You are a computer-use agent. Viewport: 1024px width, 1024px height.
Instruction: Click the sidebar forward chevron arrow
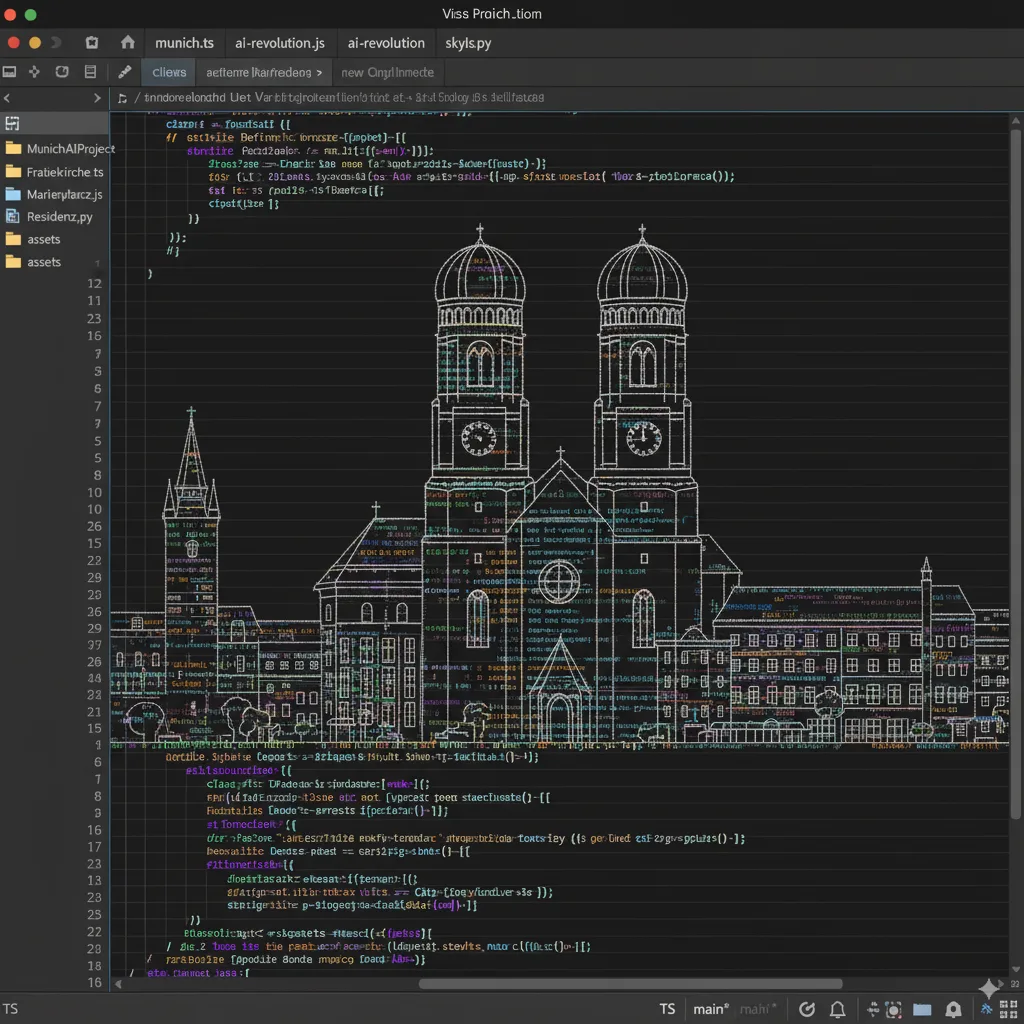coord(97,98)
